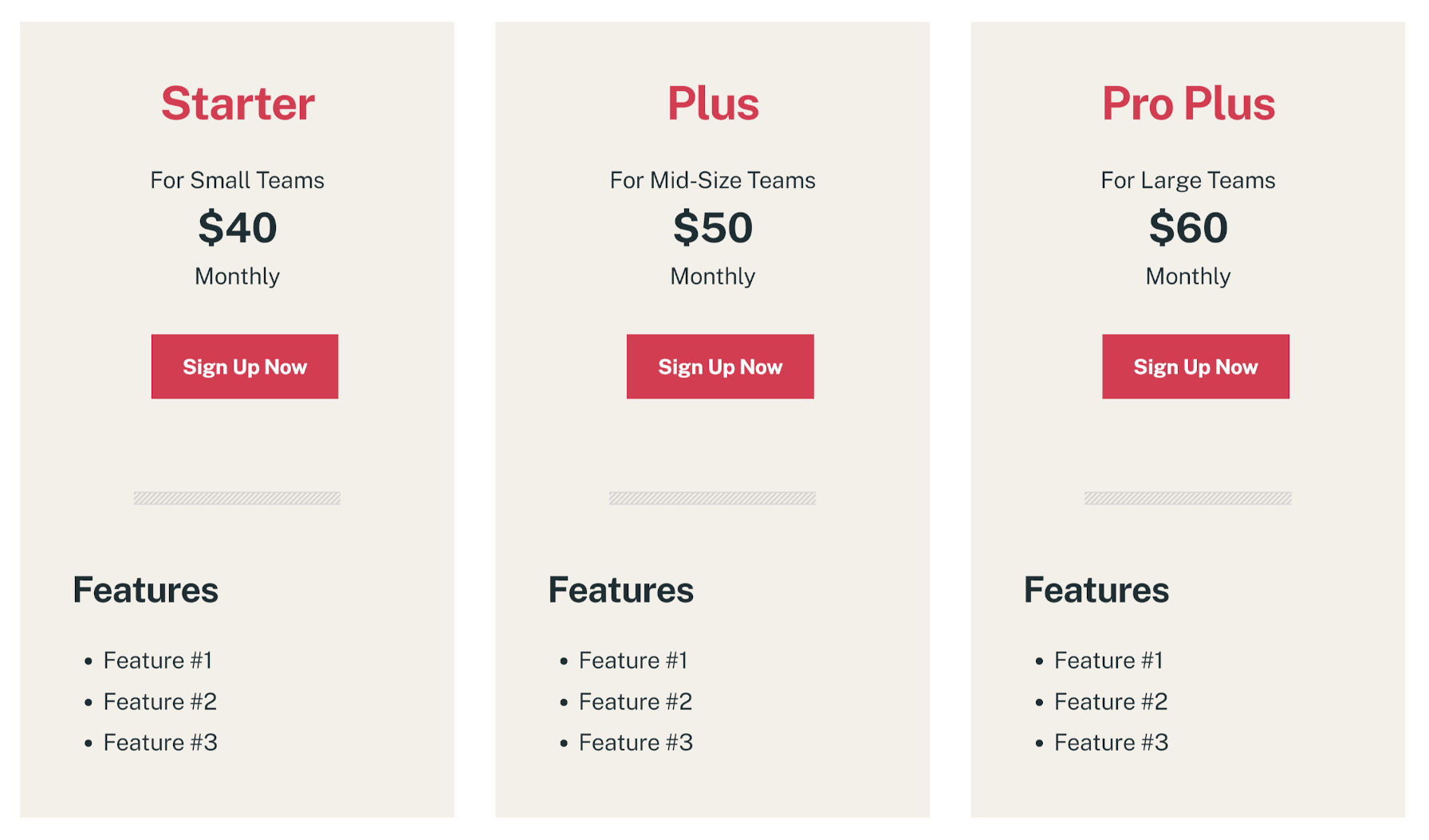Click the $60 price on Pro Plus card
The height and width of the screenshot is (840, 1429).
1188,228
